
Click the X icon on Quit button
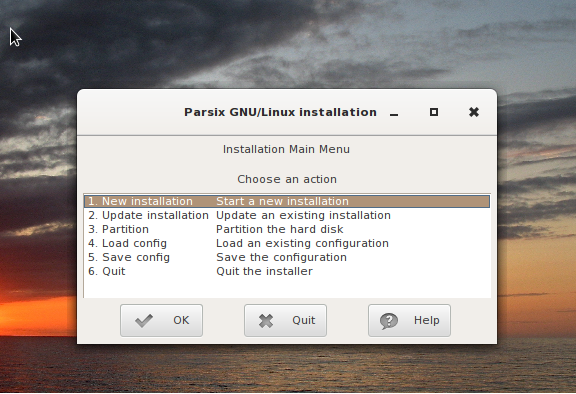tap(266, 321)
